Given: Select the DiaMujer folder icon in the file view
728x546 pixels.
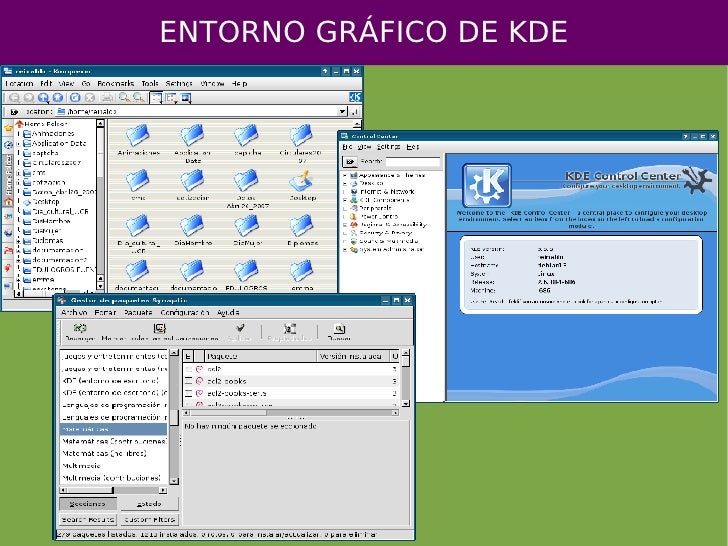Looking at the screenshot, I should 247,225.
